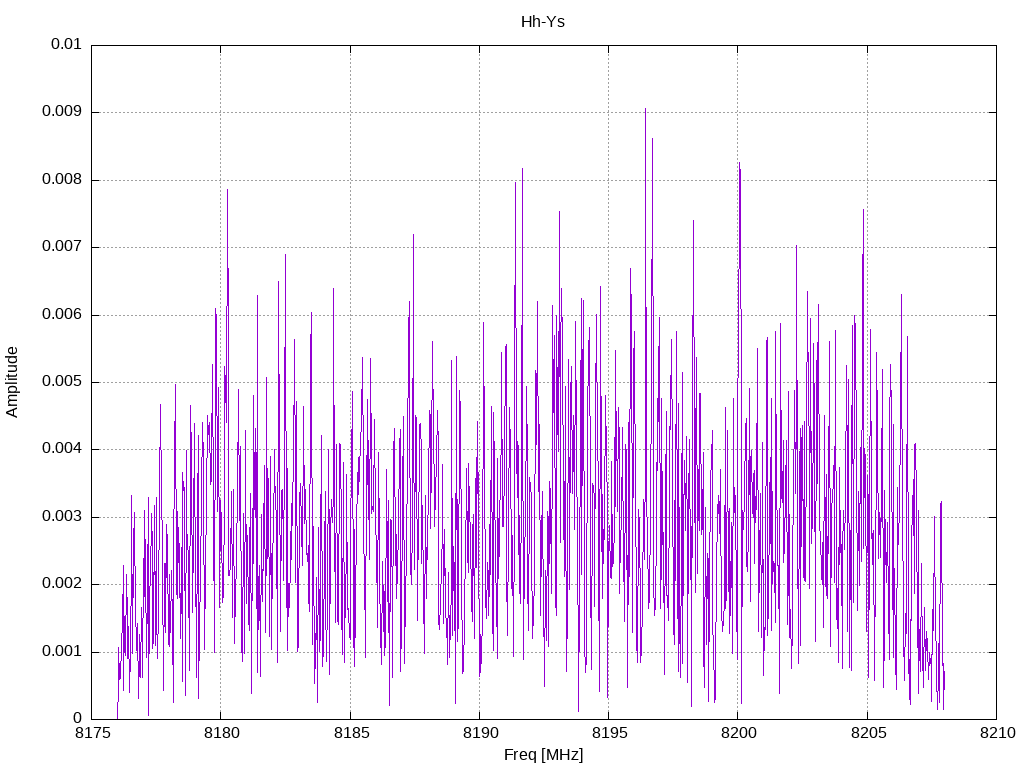Image resolution: width=1024 pixels, height=768 pixels.
Task: Click the x-axis tick label 8210
Action: [x=997, y=733]
